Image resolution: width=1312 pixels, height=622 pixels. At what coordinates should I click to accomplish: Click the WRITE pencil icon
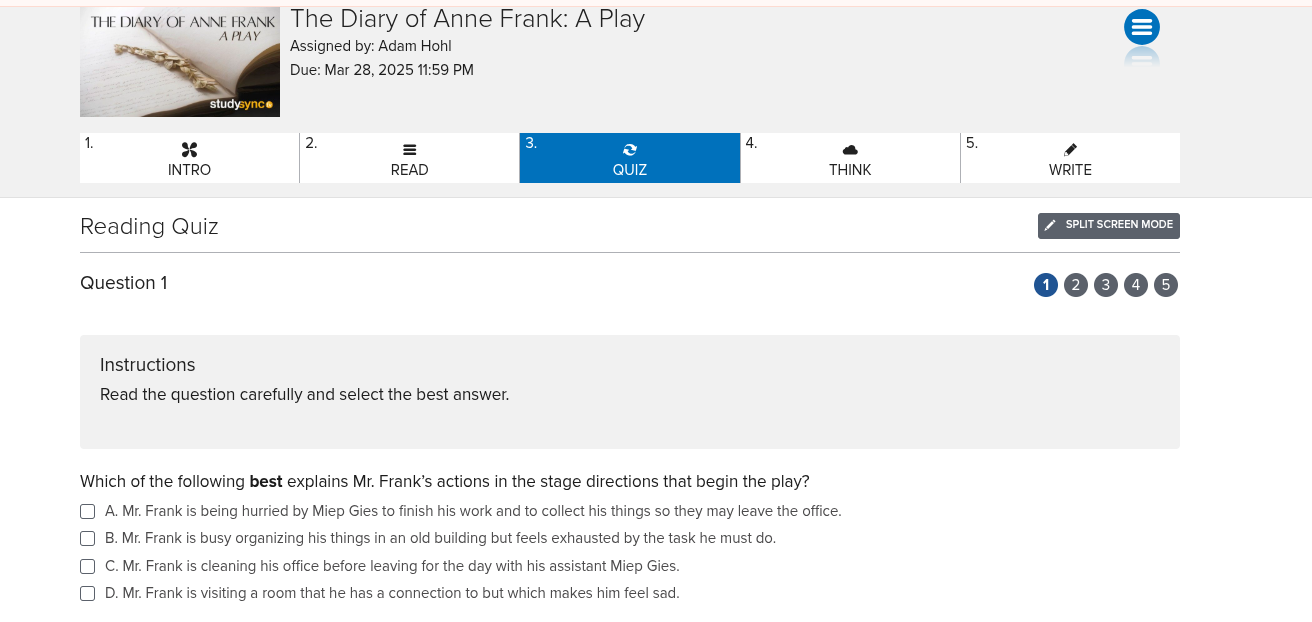coord(1070,149)
